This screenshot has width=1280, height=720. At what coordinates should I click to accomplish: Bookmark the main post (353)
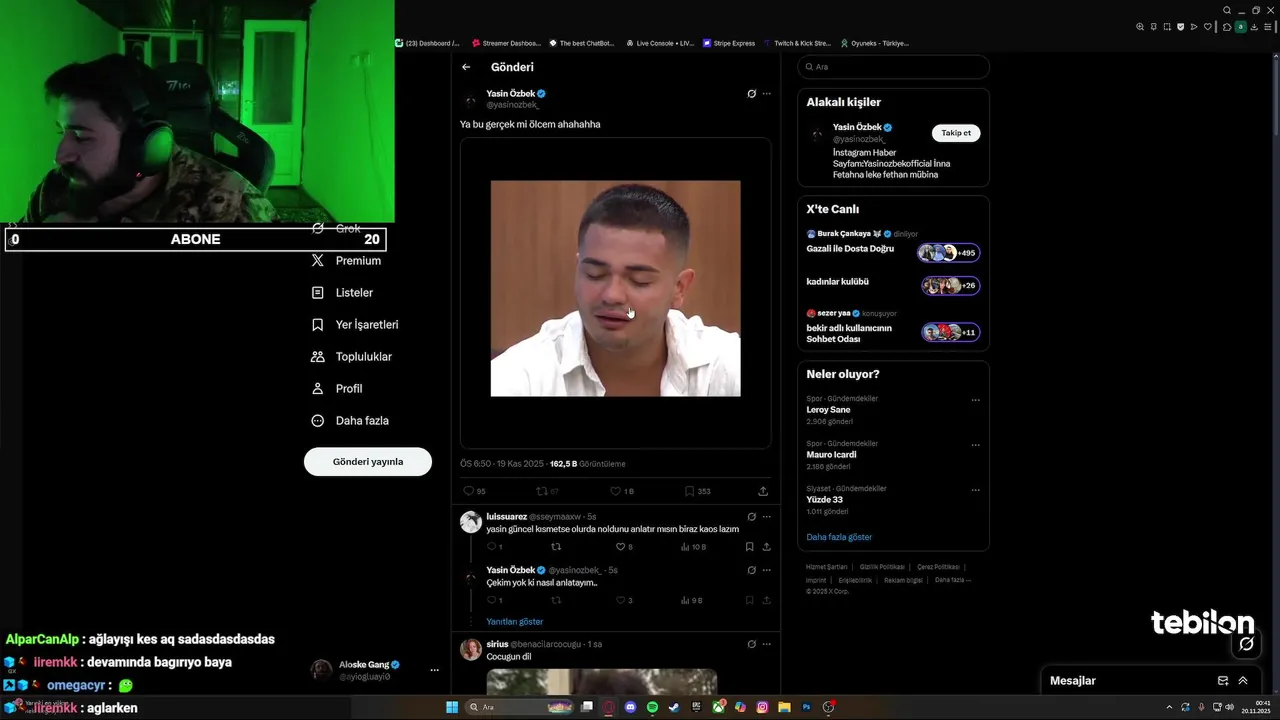(x=697, y=491)
